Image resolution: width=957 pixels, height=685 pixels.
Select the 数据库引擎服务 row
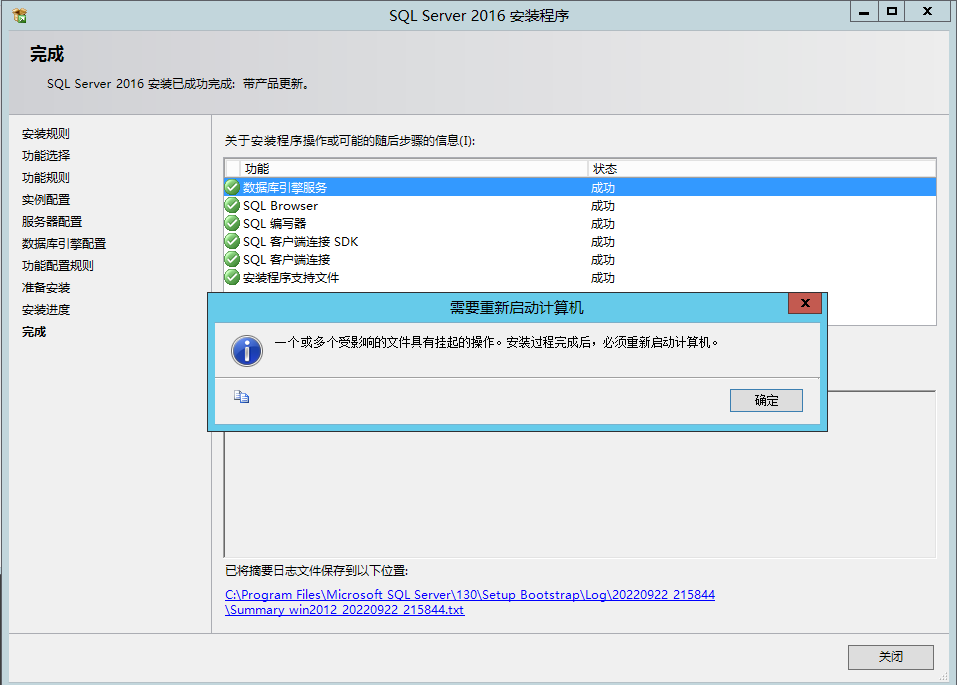pyautogui.click(x=580, y=187)
